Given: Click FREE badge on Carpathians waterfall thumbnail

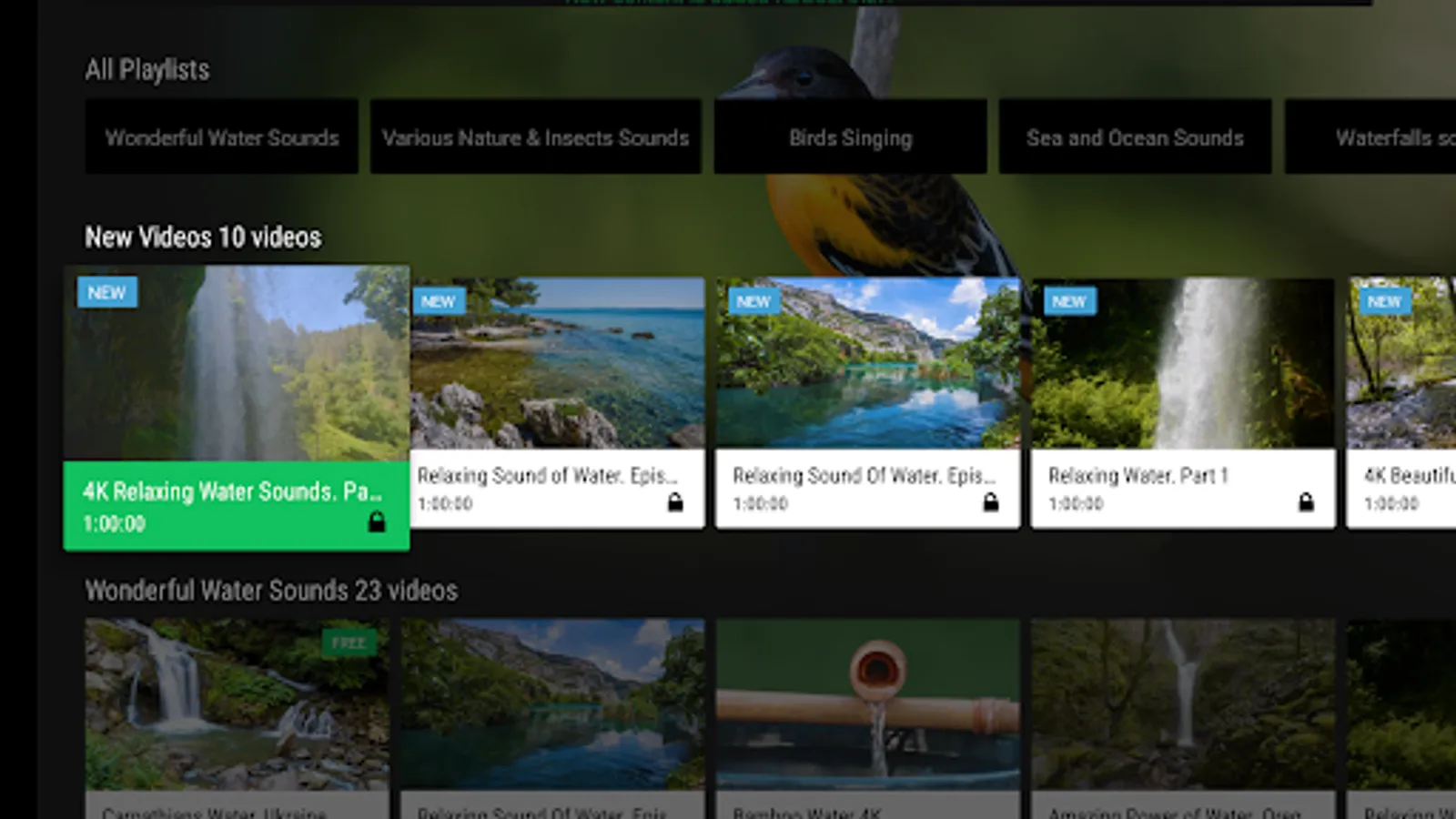Looking at the screenshot, I should coord(349,642).
